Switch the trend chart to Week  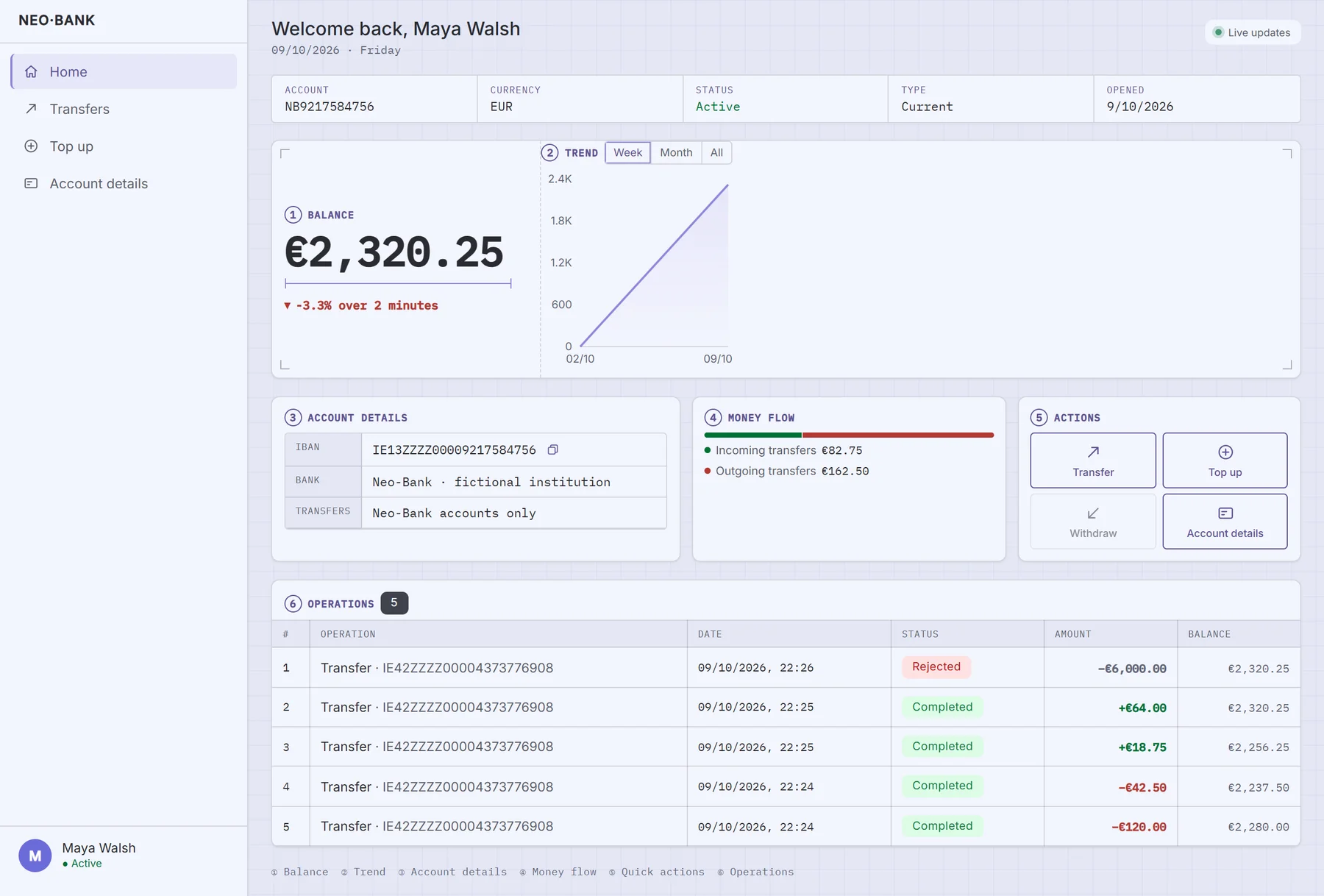point(627,152)
